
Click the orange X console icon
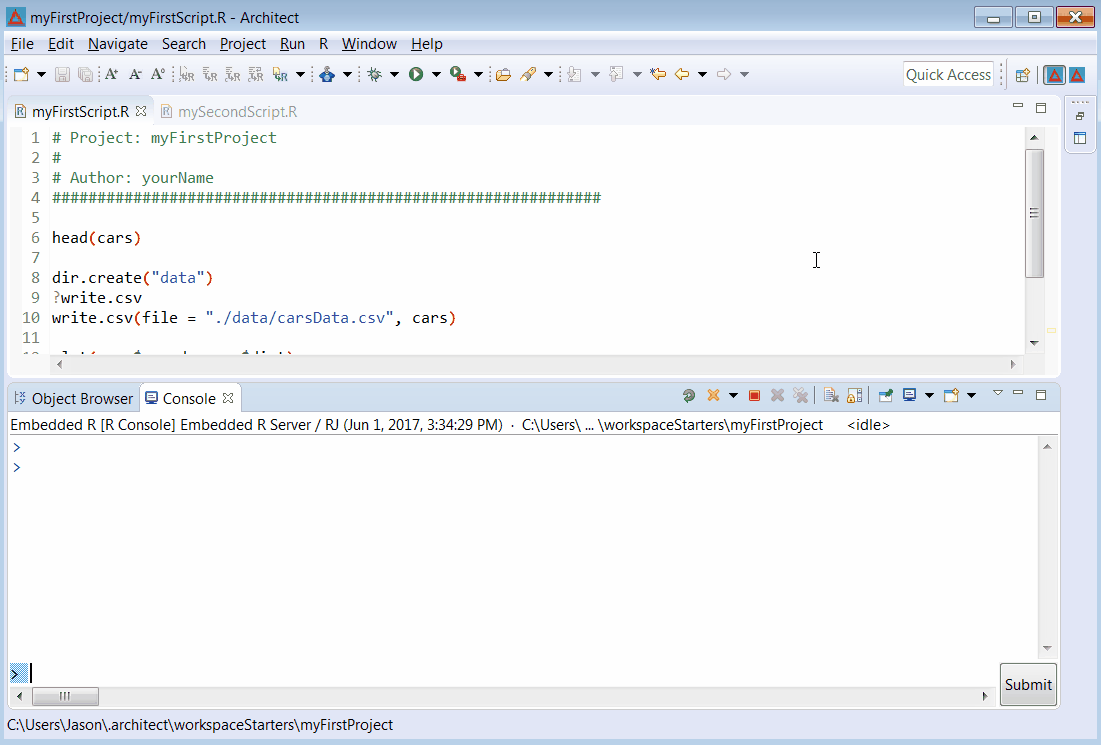713,396
